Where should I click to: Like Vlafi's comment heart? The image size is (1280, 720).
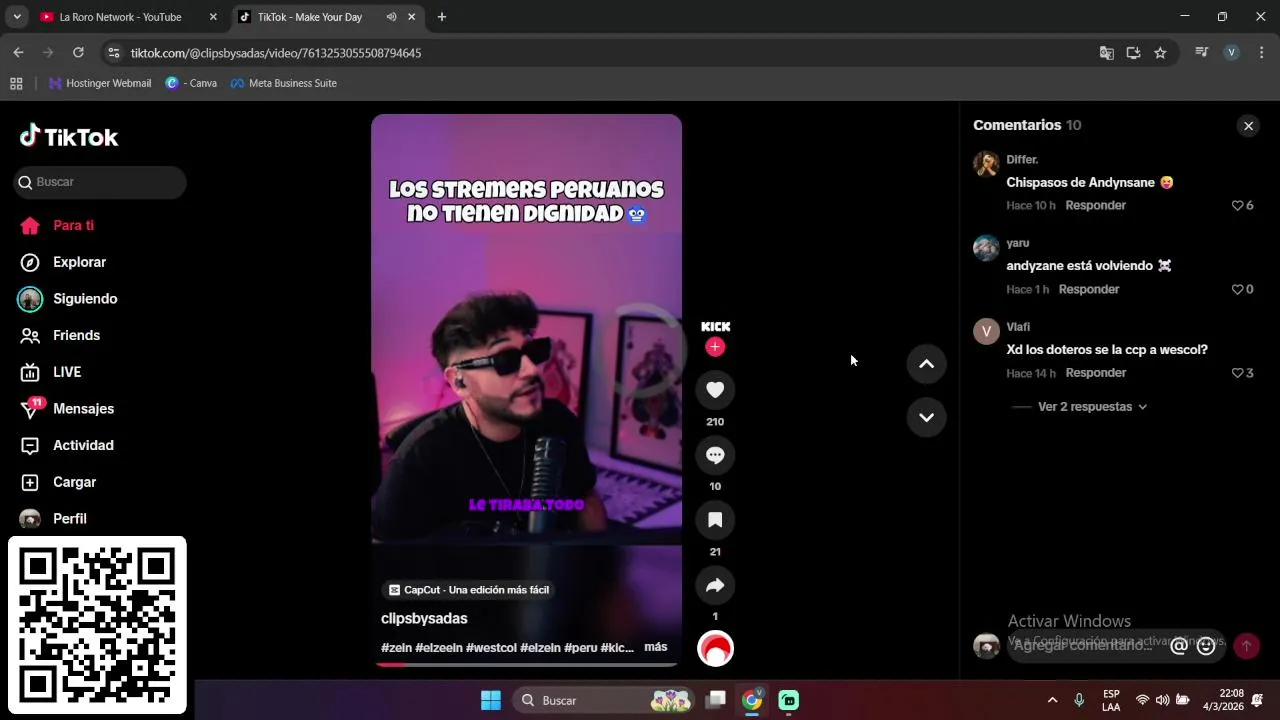click(x=1237, y=373)
